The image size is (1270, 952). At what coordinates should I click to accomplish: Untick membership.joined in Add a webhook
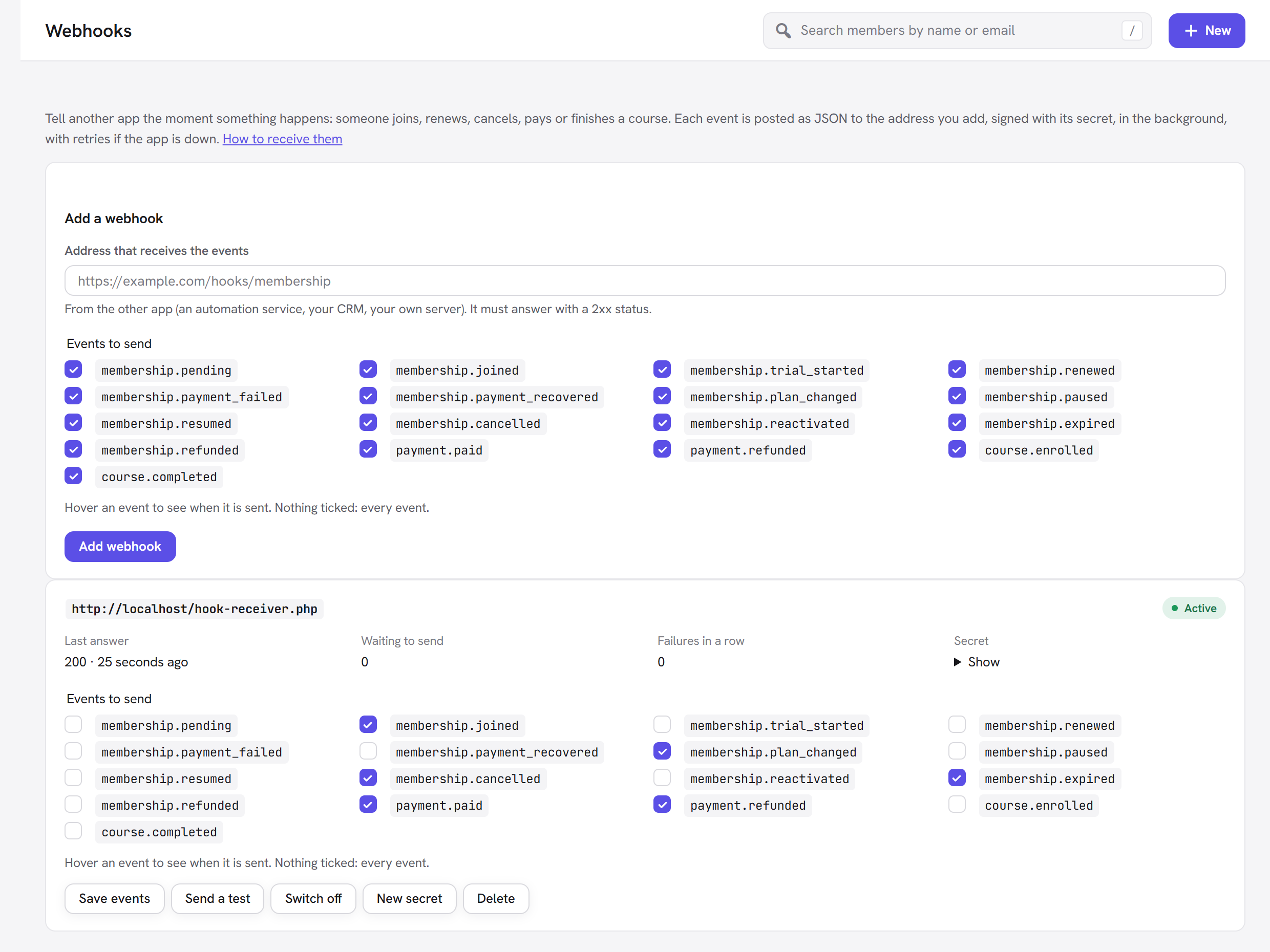[x=368, y=370]
